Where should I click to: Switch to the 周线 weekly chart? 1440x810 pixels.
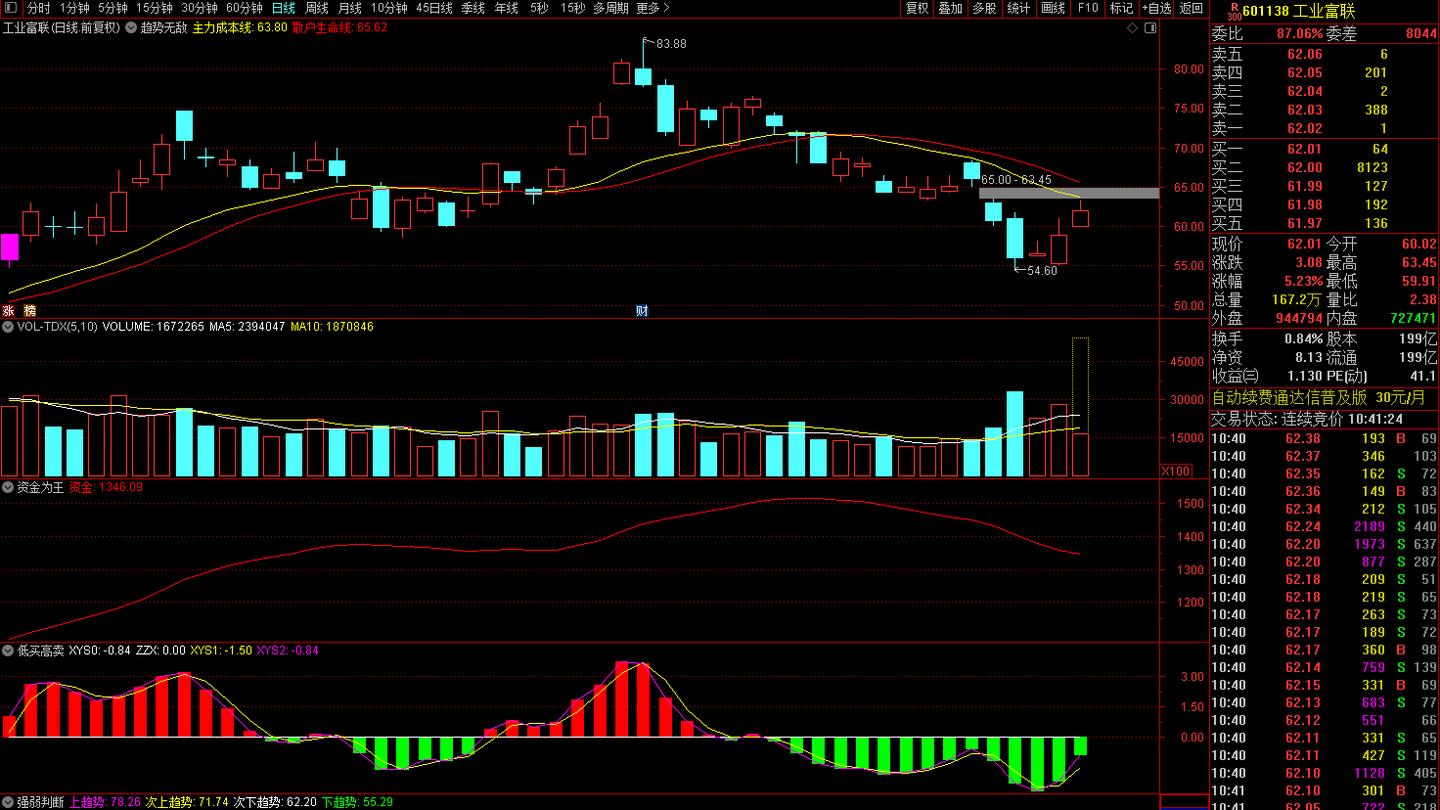tap(317, 8)
